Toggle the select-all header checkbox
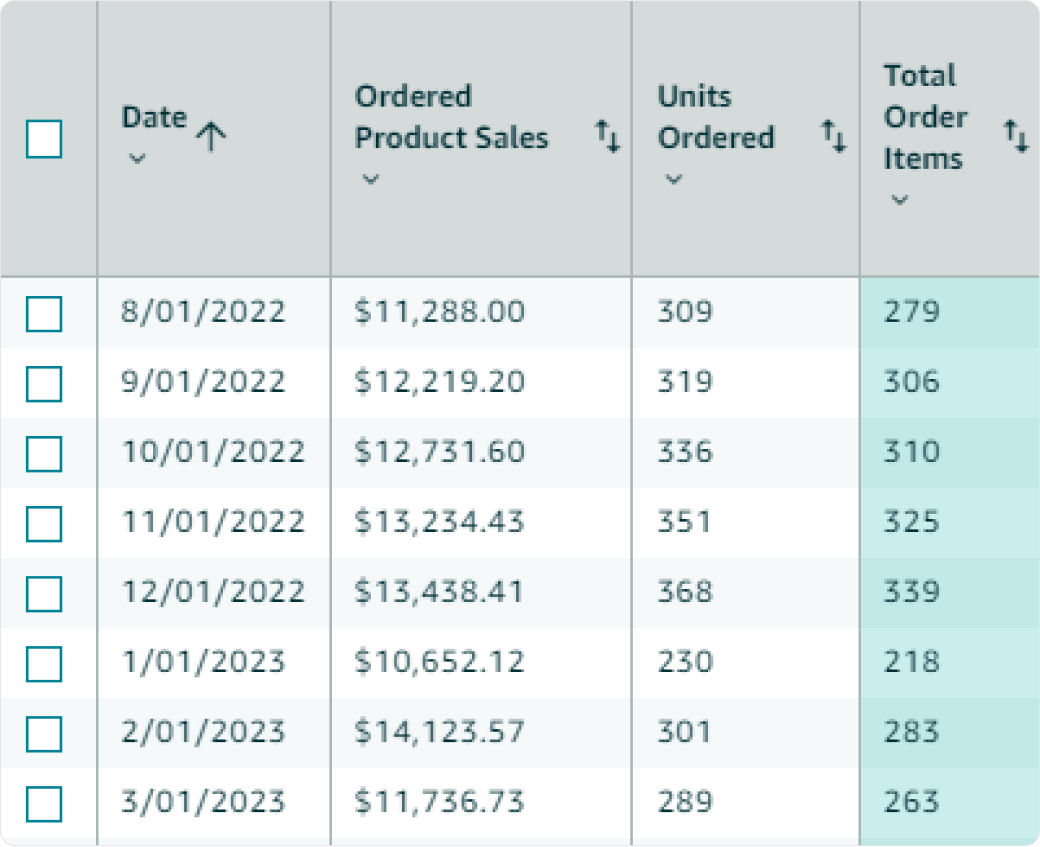The height and width of the screenshot is (847, 1040). pos(44,139)
